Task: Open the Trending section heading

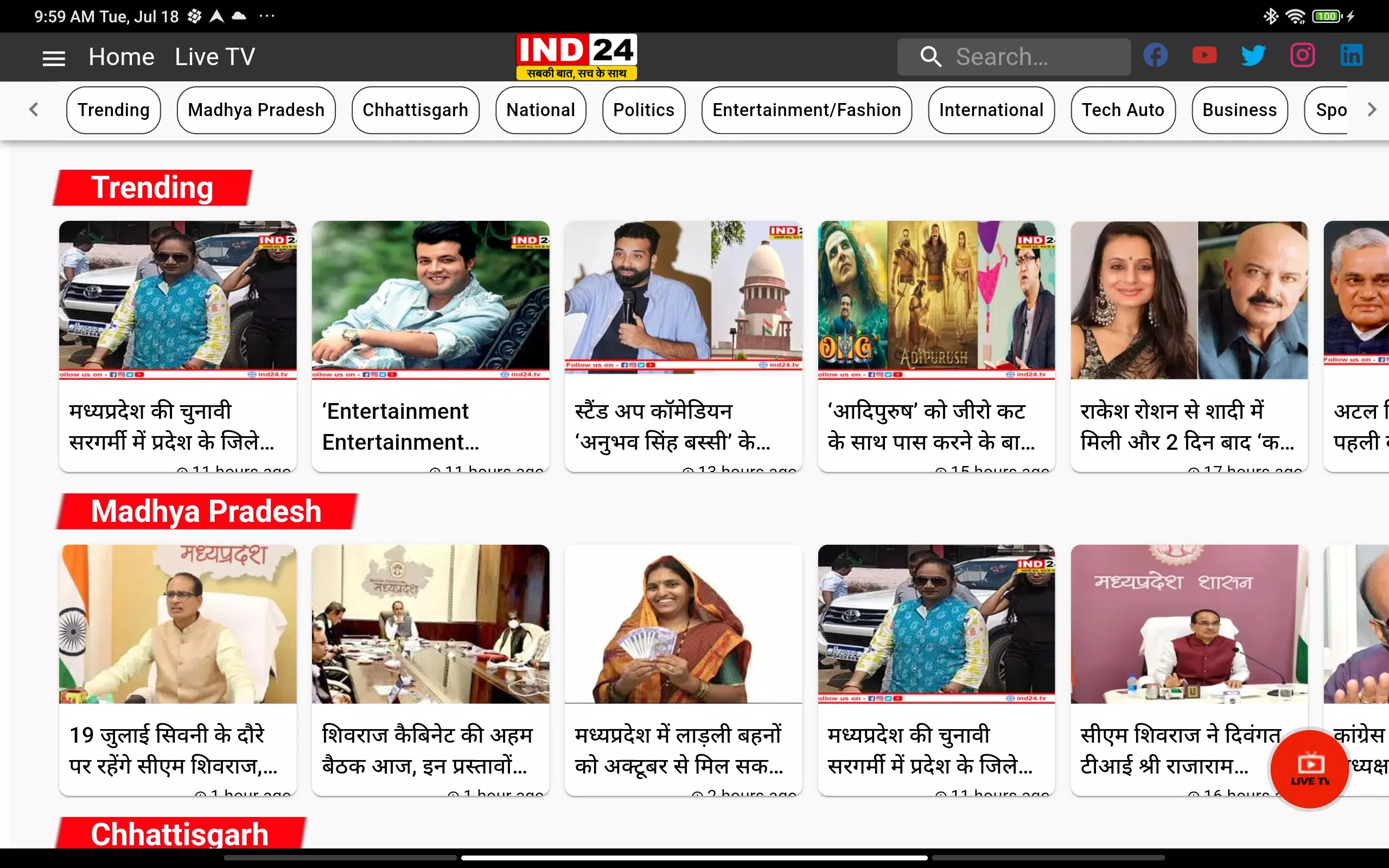Action: pos(152,188)
